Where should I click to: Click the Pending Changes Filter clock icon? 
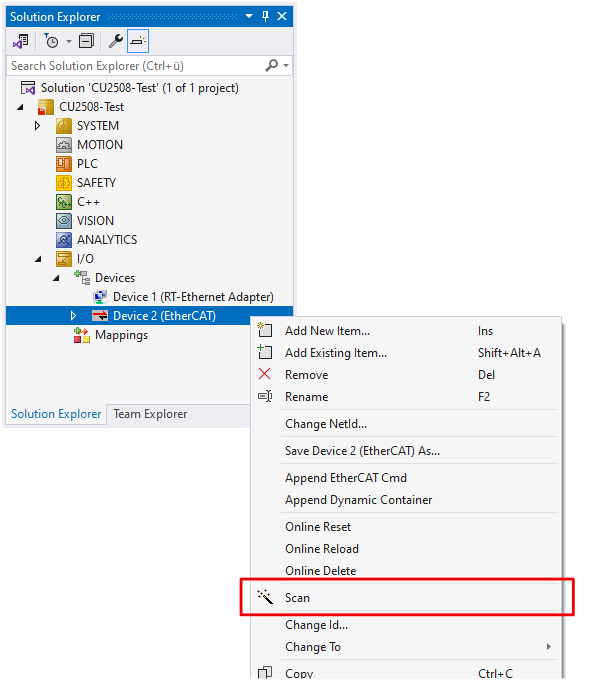click(x=52, y=41)
